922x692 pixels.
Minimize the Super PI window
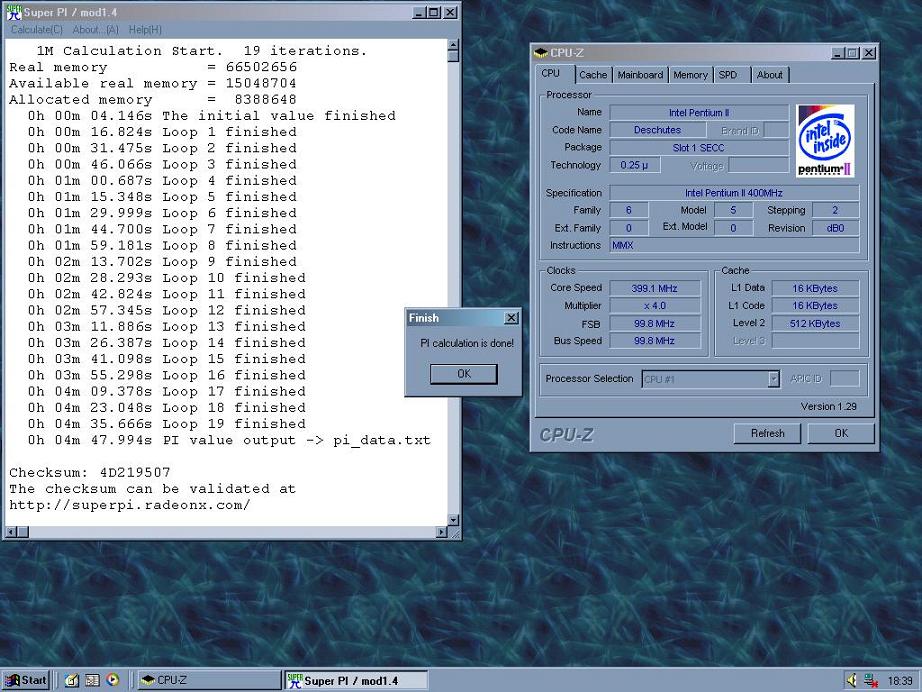[418, 12]
